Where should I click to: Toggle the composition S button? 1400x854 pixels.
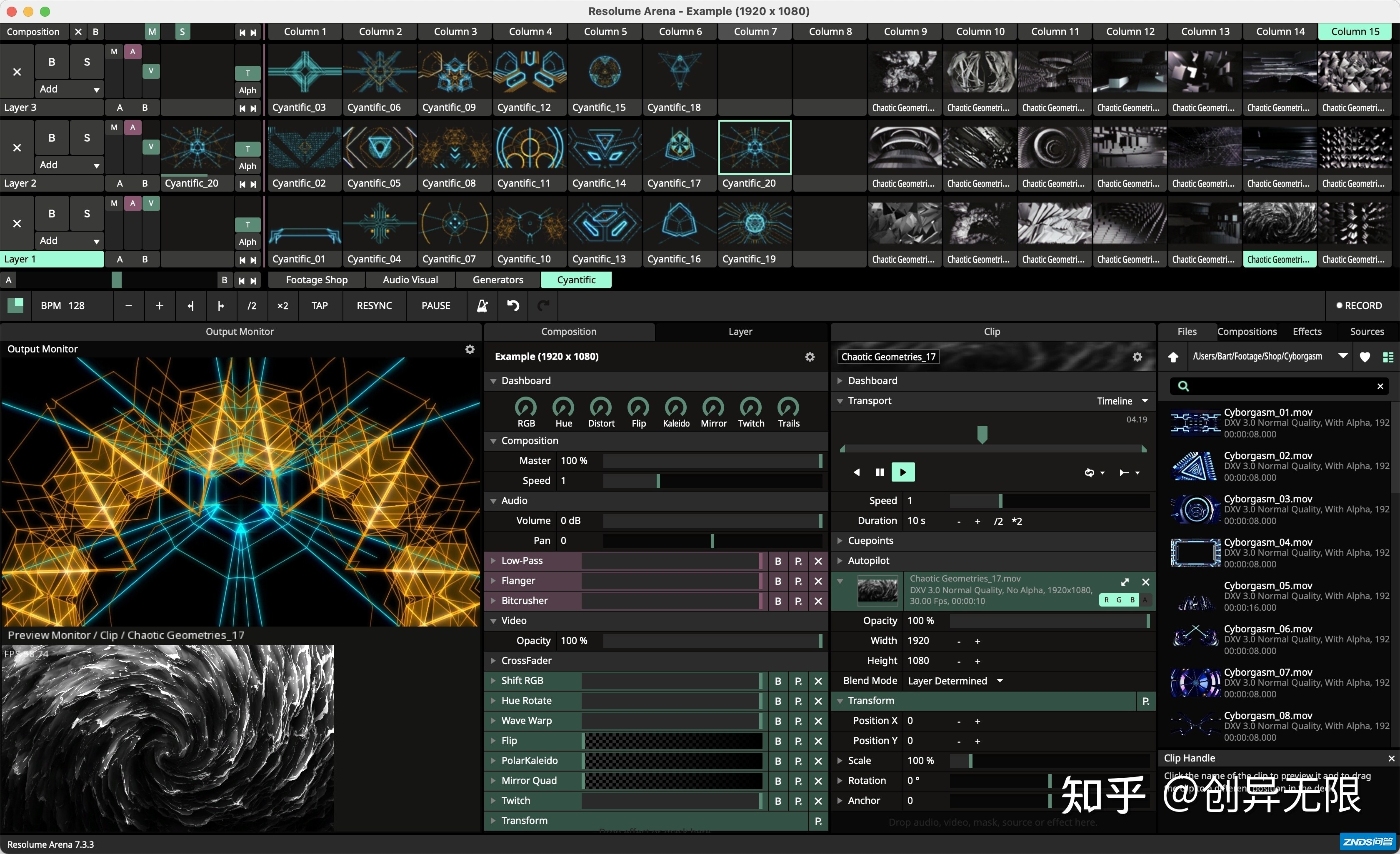click(182, 32)
